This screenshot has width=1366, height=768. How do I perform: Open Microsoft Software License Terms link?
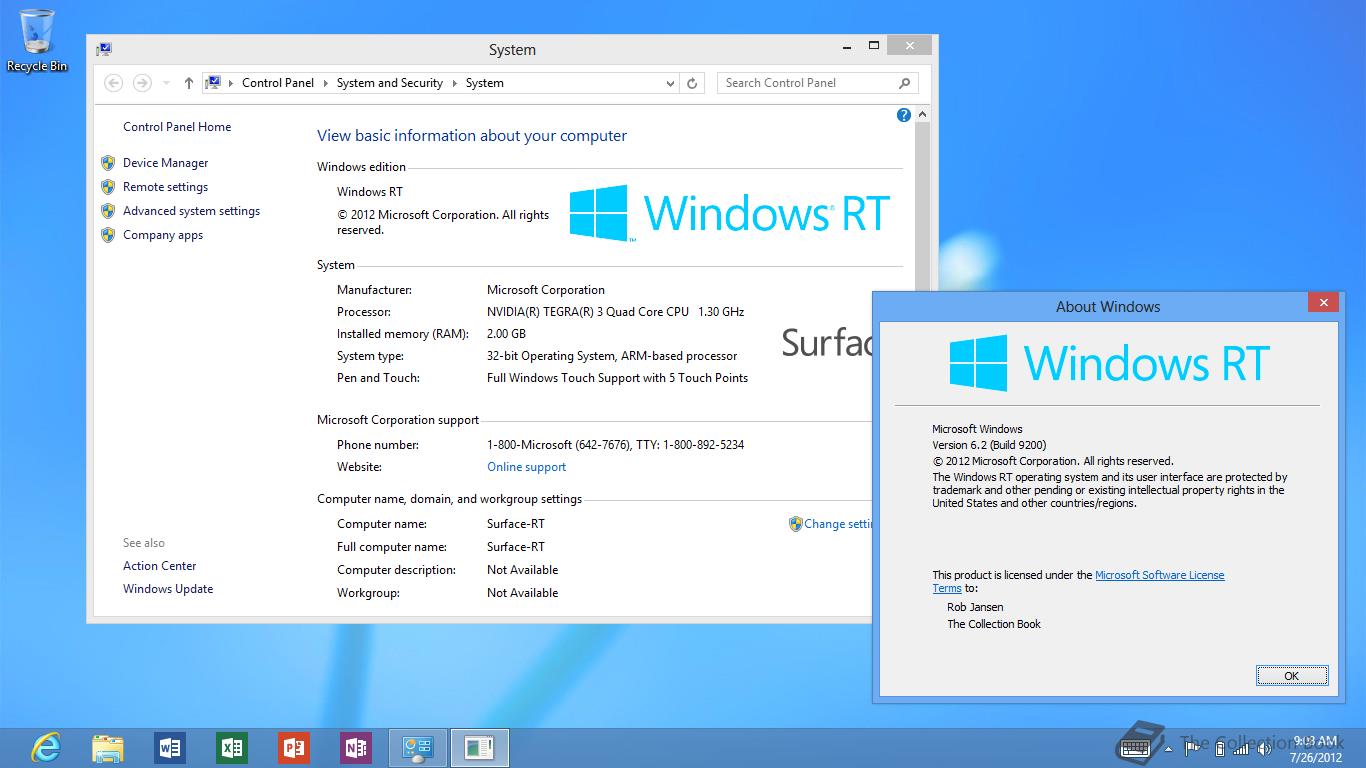1159,575
